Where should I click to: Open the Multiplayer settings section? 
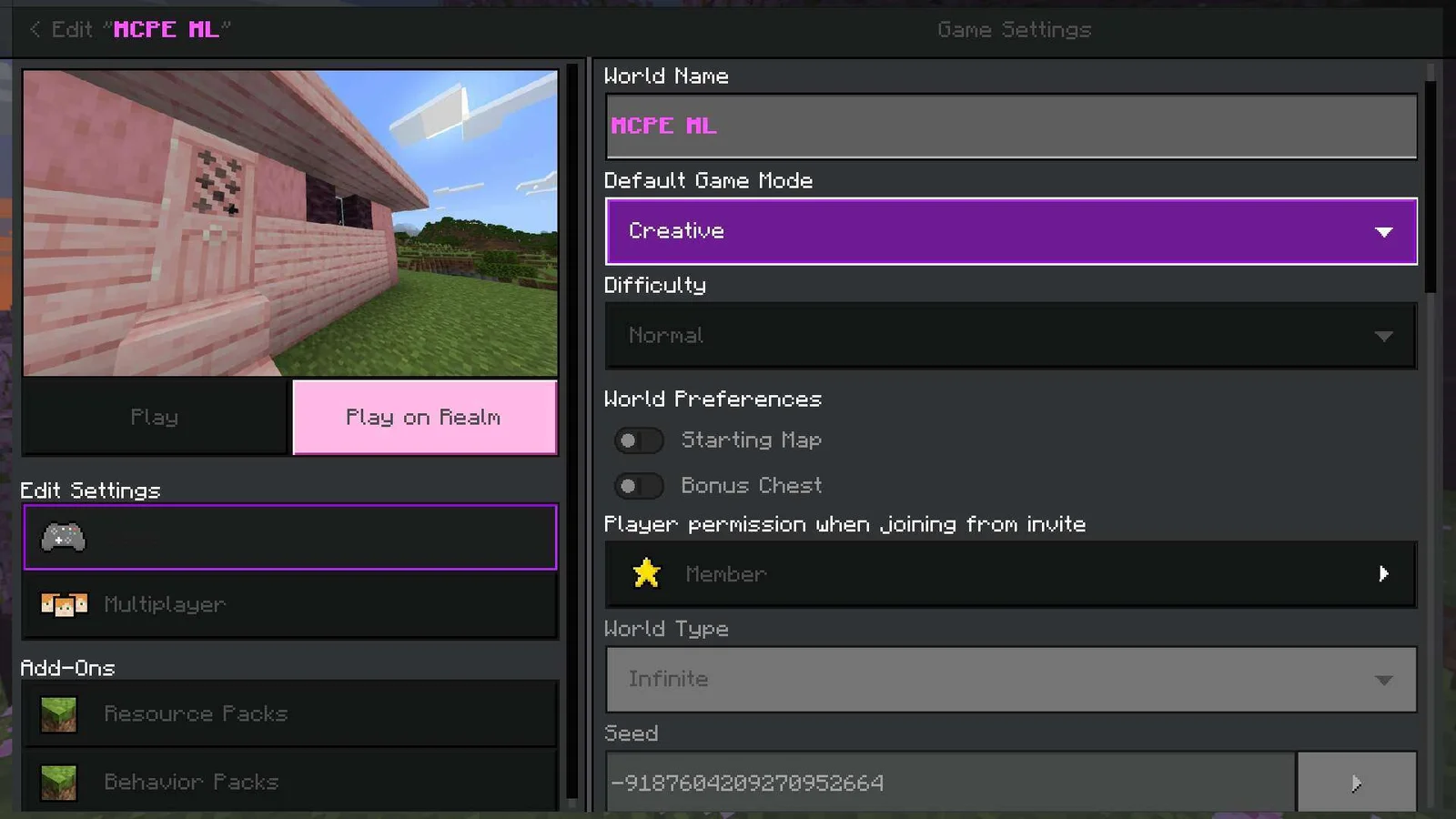[289, 604]
